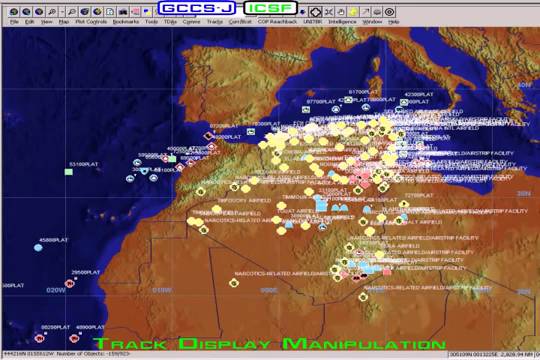Click the document page toolbar icon
This screenshot has height=360, width=540.
(x=110, y=12)
